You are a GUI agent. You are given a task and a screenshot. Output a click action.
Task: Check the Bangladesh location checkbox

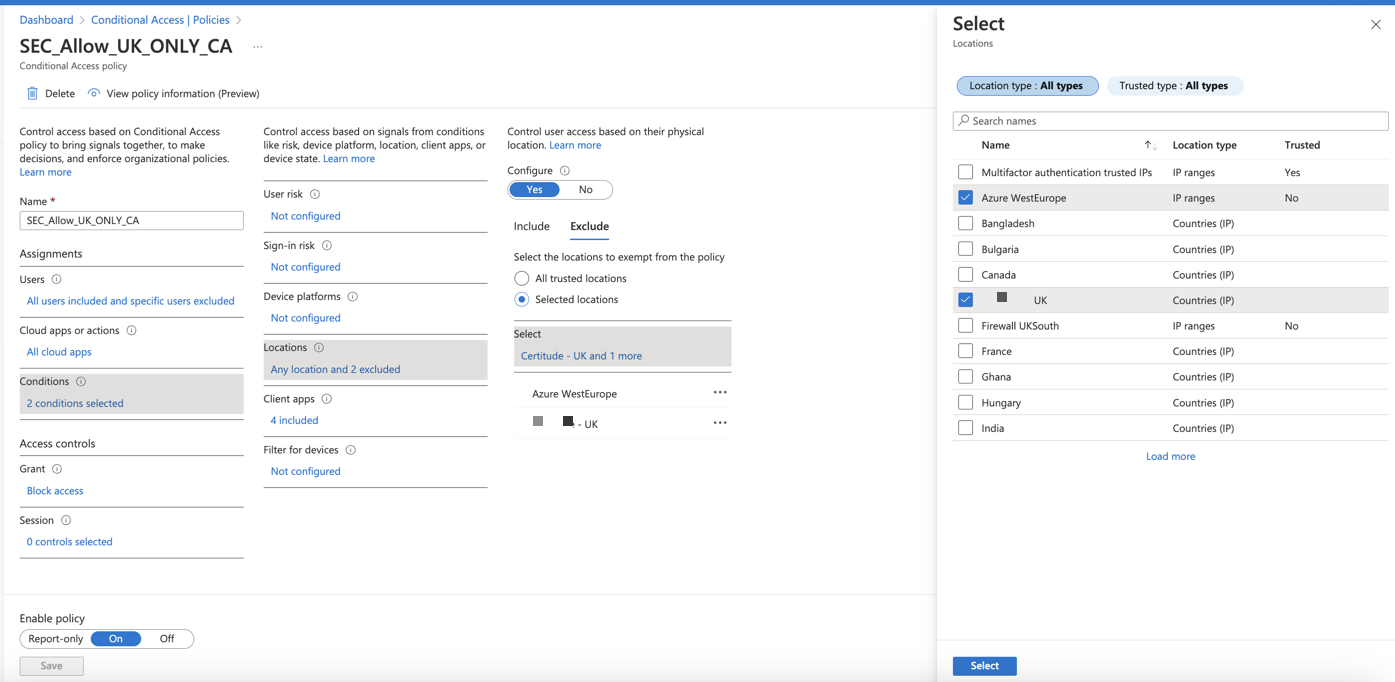coord(965,223)
